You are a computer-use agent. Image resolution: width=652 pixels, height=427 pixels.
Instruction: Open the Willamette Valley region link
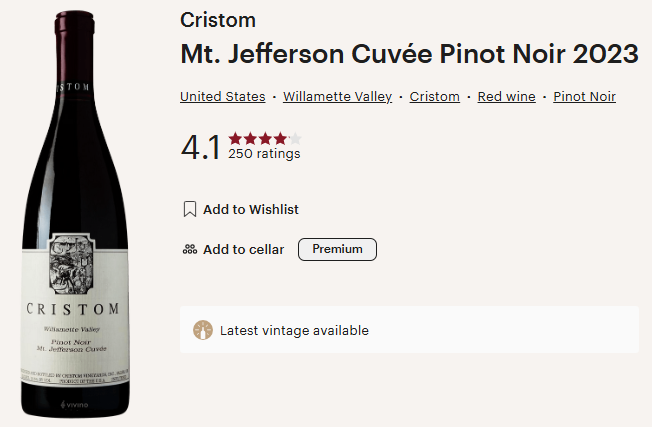coord(337,97)
